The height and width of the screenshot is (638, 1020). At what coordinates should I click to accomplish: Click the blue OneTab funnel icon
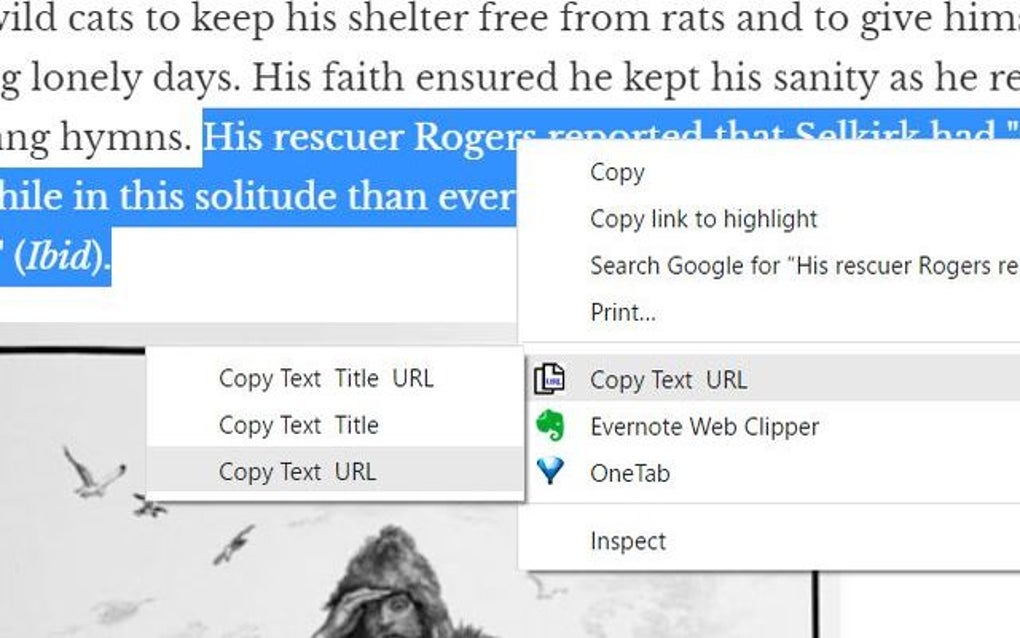(x=550, y=472)
